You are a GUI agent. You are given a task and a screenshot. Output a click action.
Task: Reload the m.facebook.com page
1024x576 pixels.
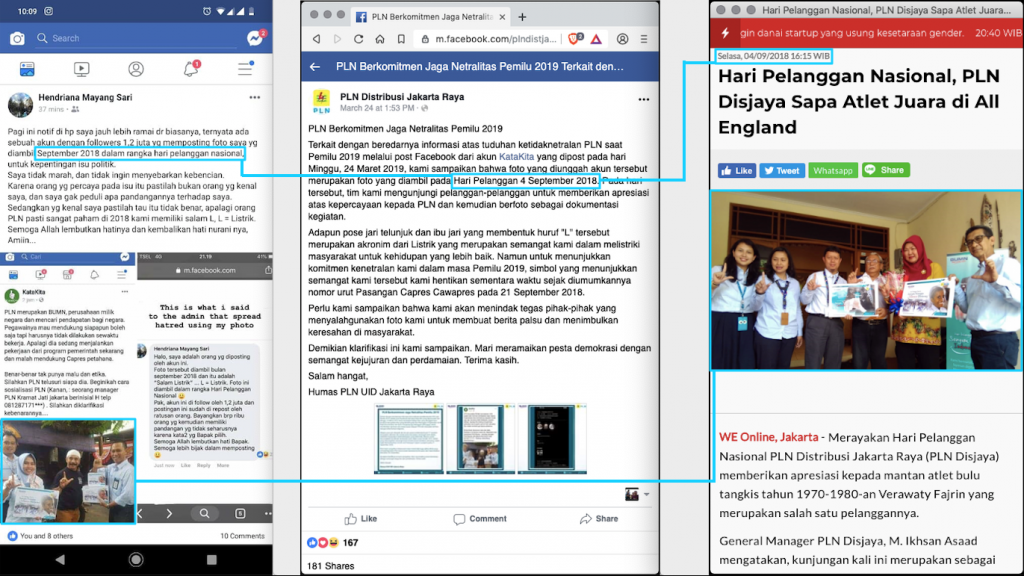[359, 39]
